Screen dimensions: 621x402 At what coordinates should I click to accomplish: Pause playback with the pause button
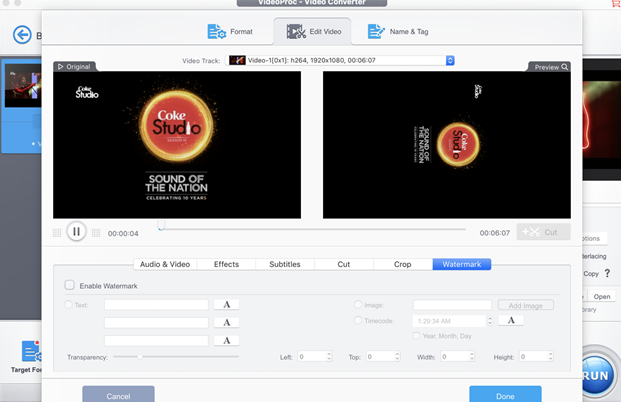tap(76, 232)
